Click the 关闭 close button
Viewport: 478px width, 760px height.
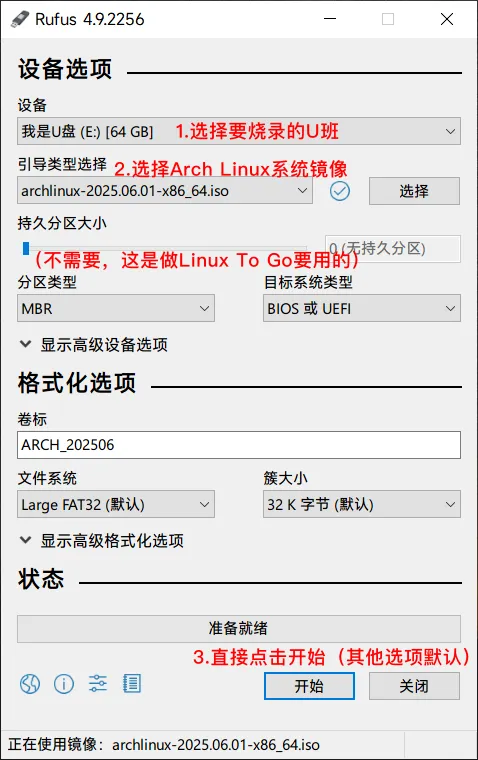(414, 686)
